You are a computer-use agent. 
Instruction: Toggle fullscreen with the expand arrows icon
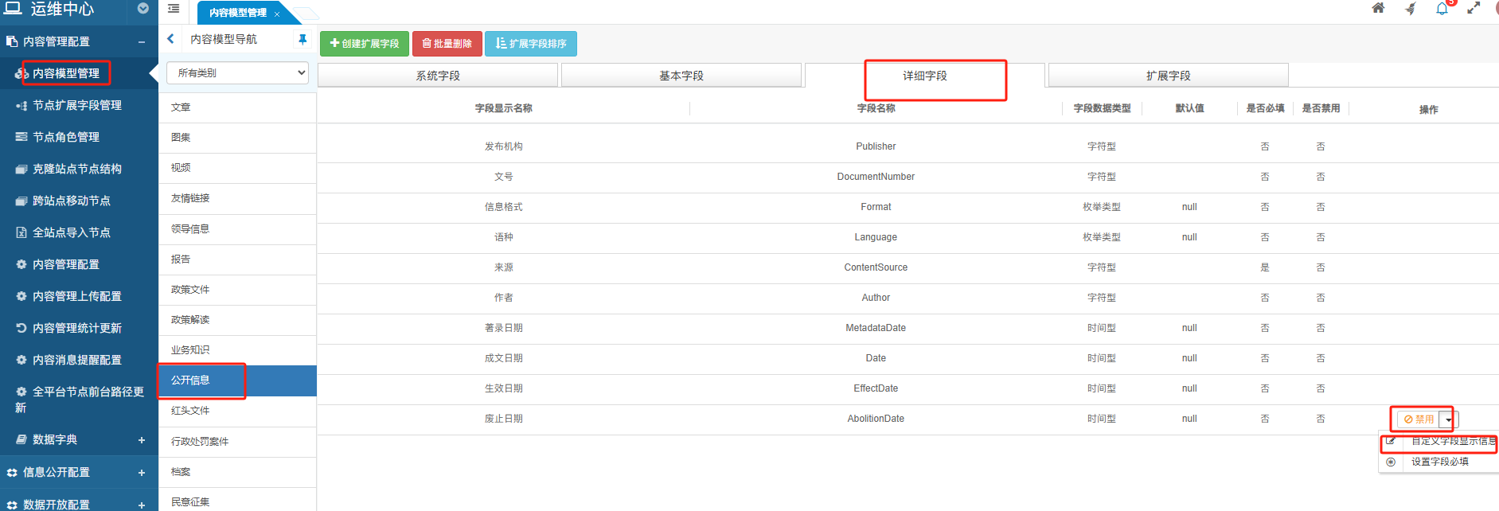(x=1473, y=9)
